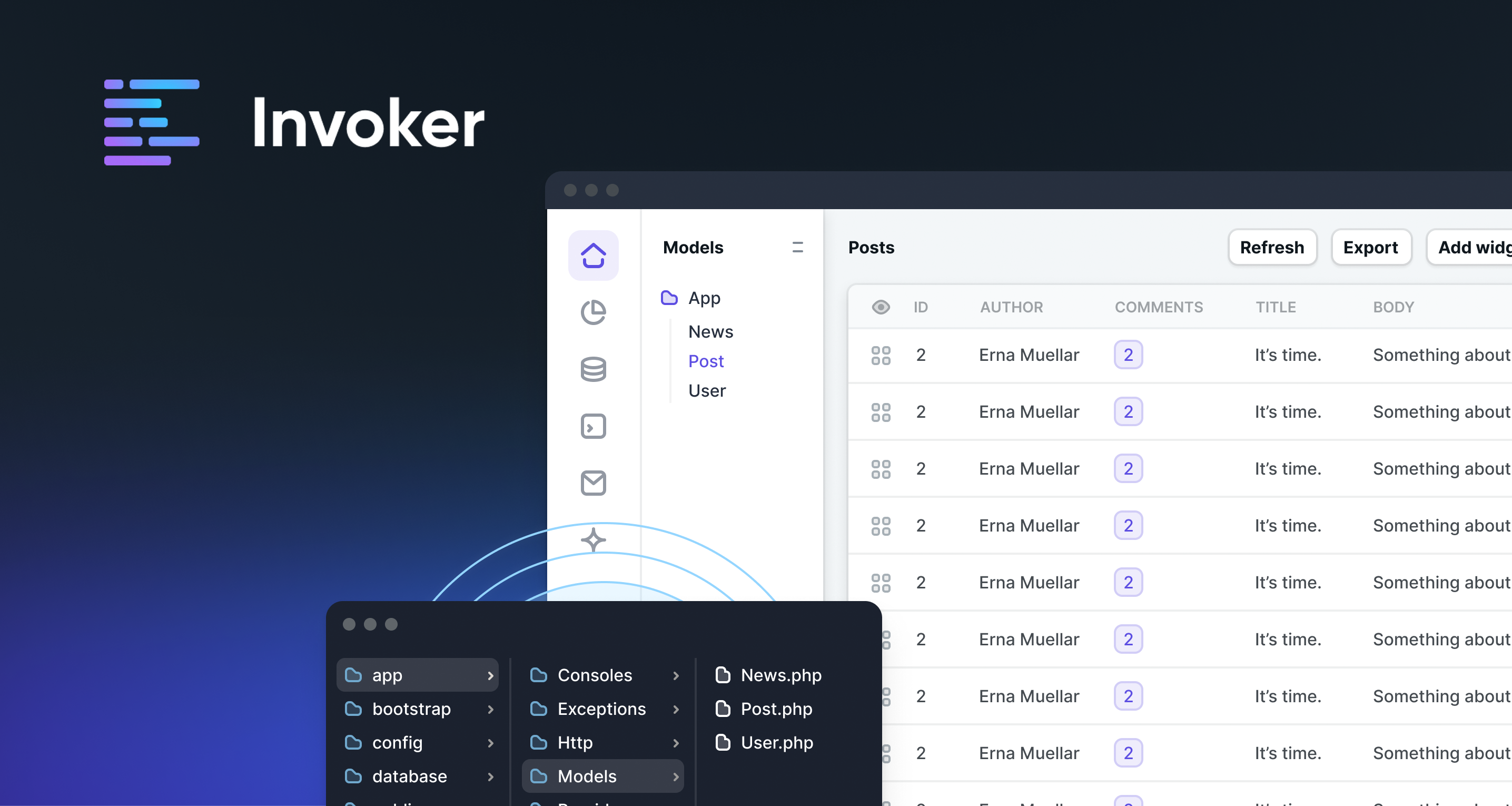Viewport: 1512px width, 806px height.
Task: Grab the drag handle of the first post row
Action: click(881, 355)
